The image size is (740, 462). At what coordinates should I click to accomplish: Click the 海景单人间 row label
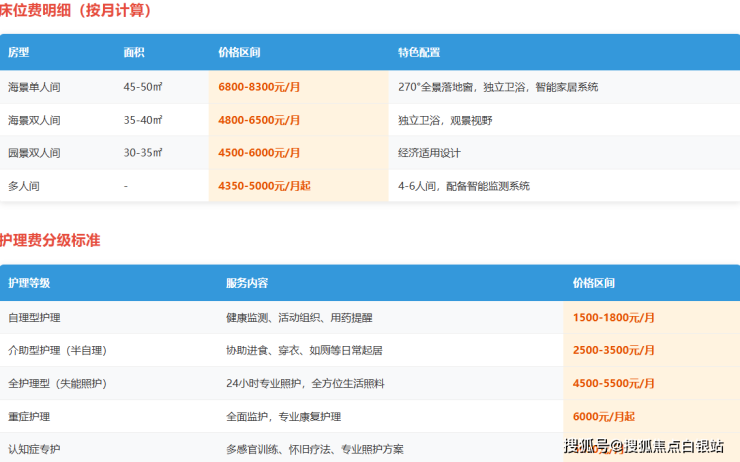tap(34, 87)
